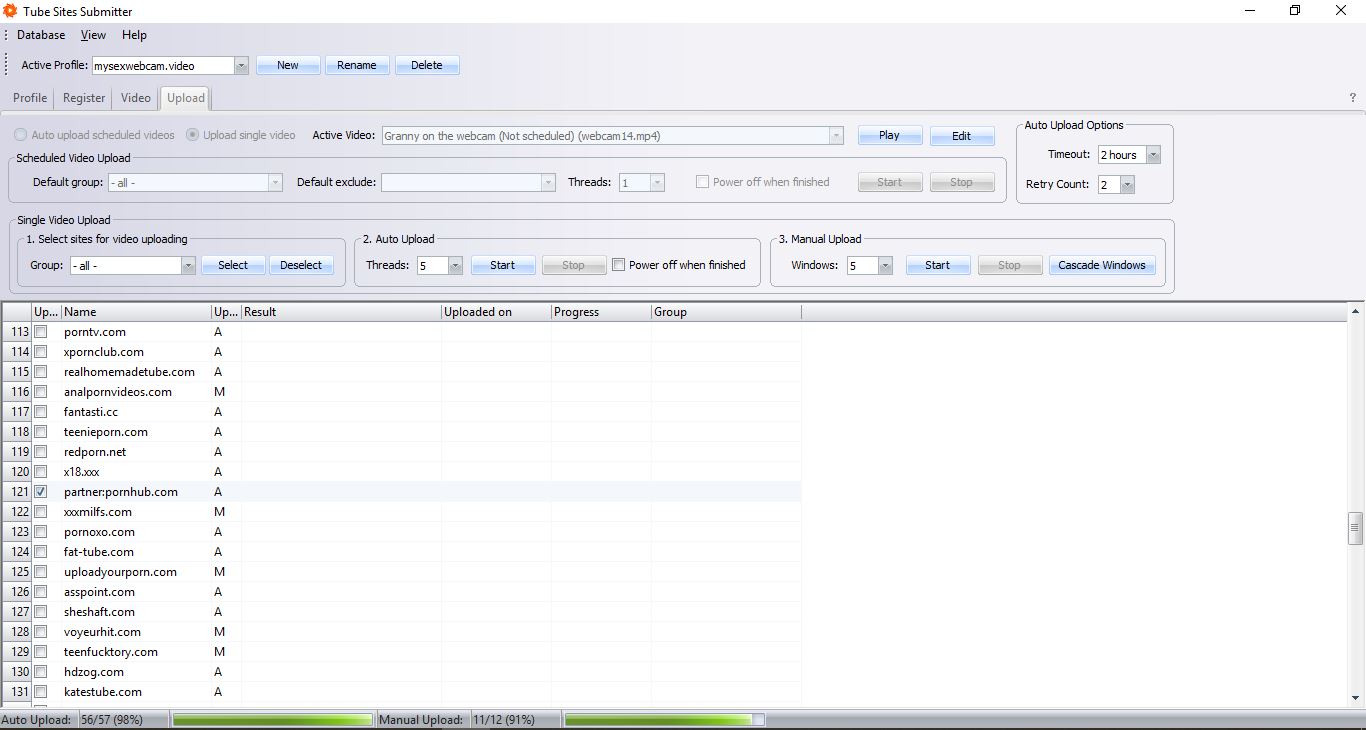Select the pornoxo.com row name
Viewport: 1366px width, 730px height.
(99, 532)
